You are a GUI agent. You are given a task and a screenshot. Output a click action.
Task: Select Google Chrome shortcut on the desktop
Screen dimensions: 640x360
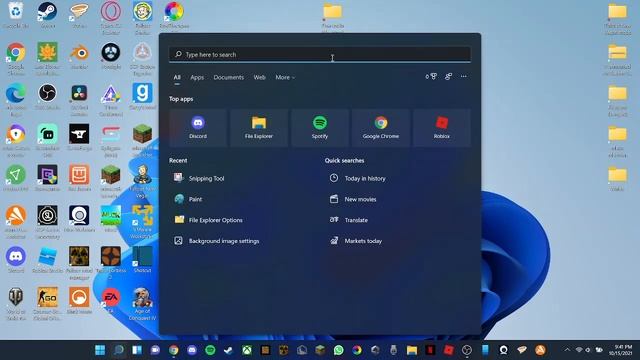click(16, 59)
